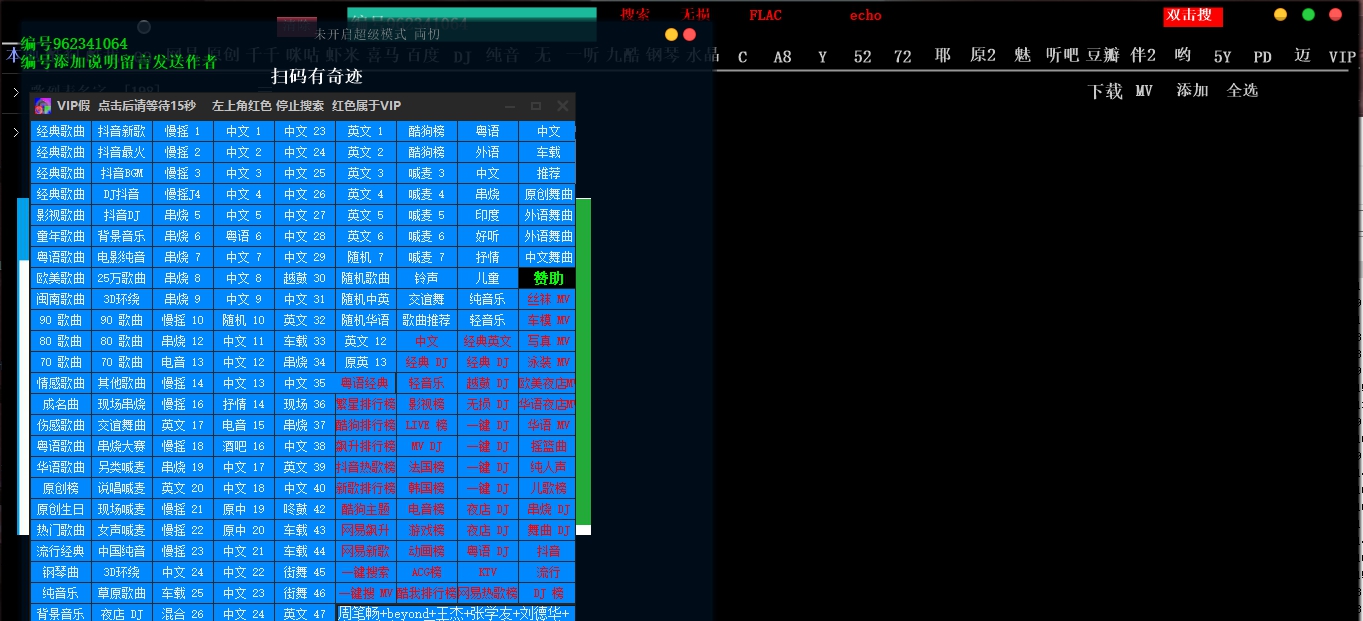Select the PD source icon
This screenshot has width=1363, height=621.
click(1262, 57)
